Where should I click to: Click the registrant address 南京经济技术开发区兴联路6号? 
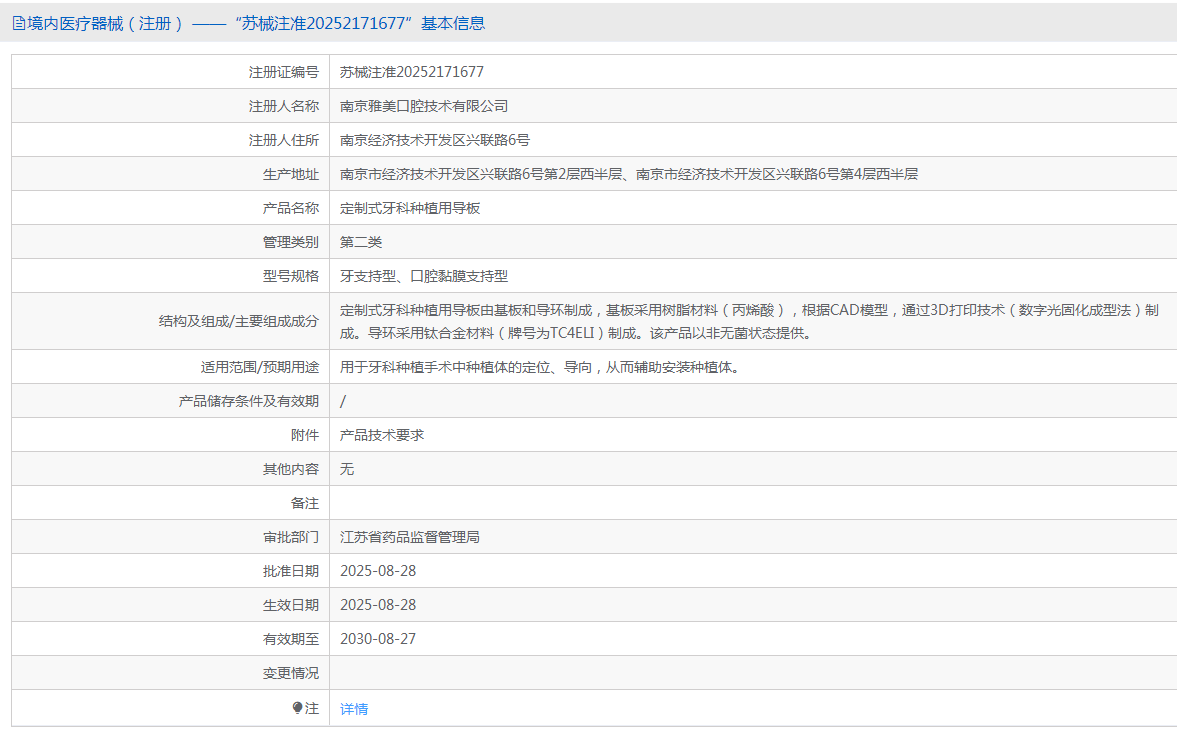click(435, 140)
